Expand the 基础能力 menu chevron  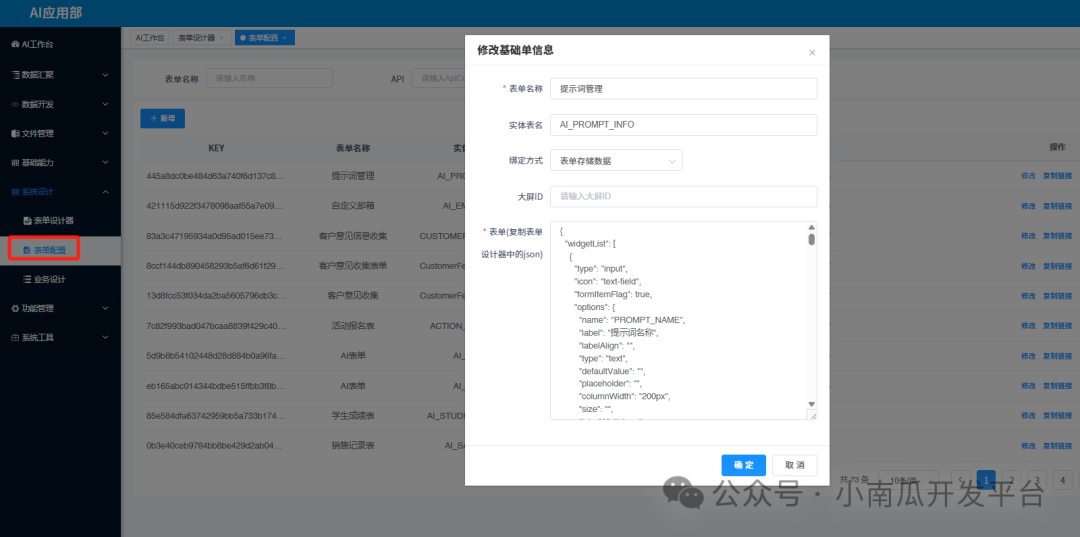[105, 163]
